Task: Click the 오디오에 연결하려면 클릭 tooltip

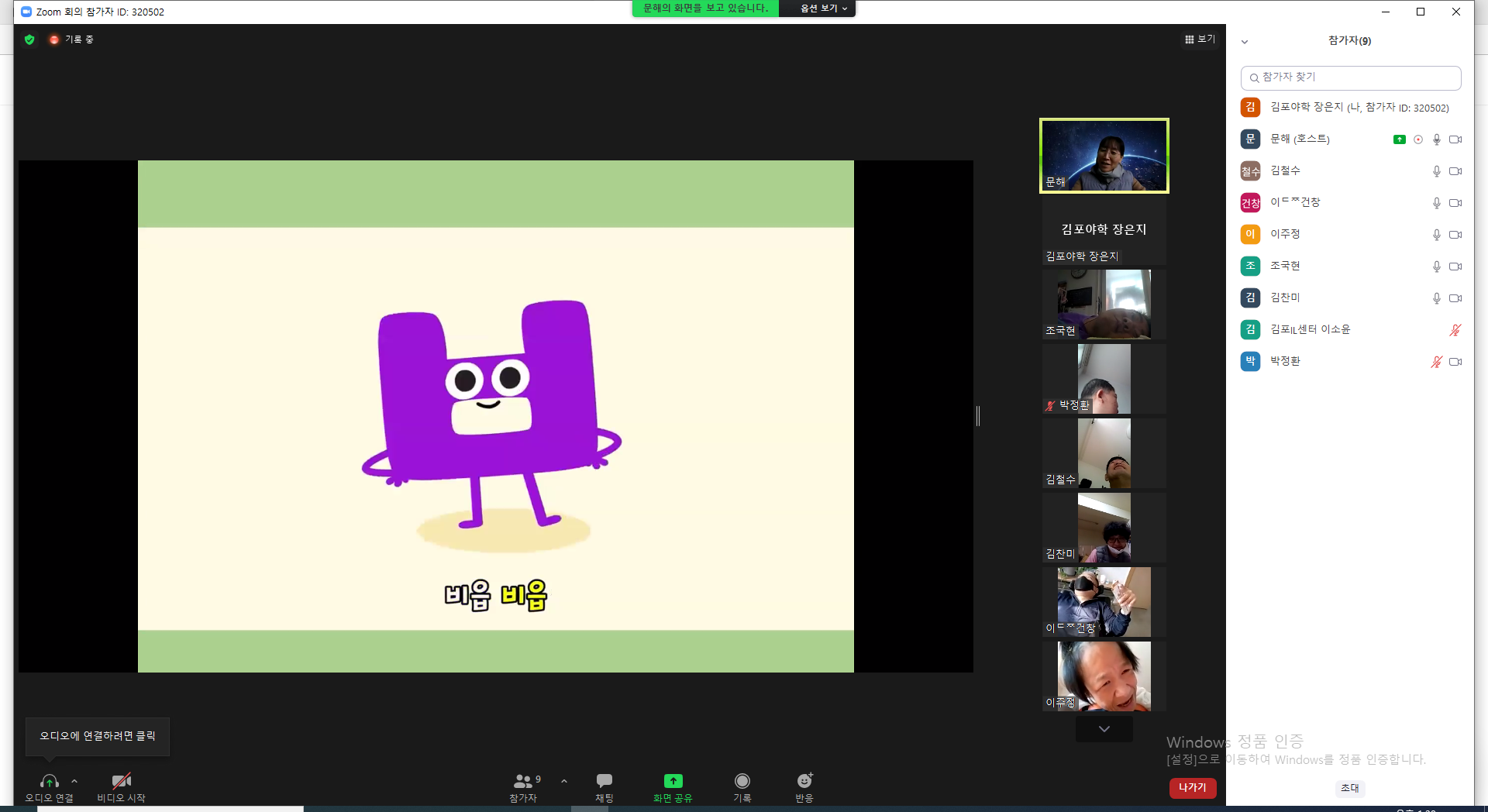Action: tap(98, 736)
